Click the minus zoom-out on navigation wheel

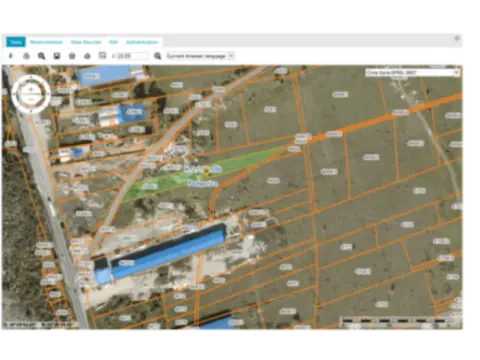click(x=31, y=99)
